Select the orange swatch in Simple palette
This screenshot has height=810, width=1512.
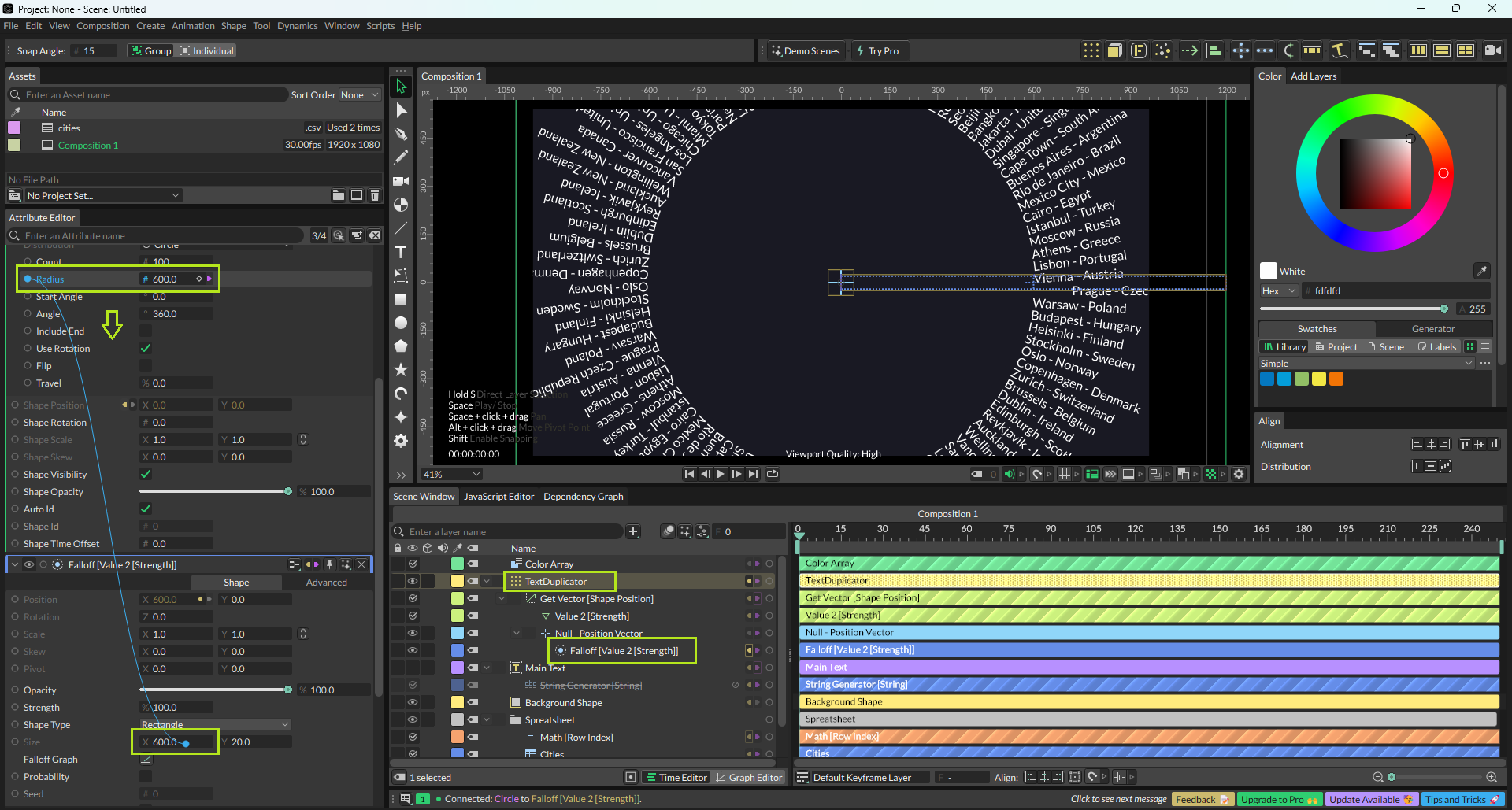(1336, 379)
